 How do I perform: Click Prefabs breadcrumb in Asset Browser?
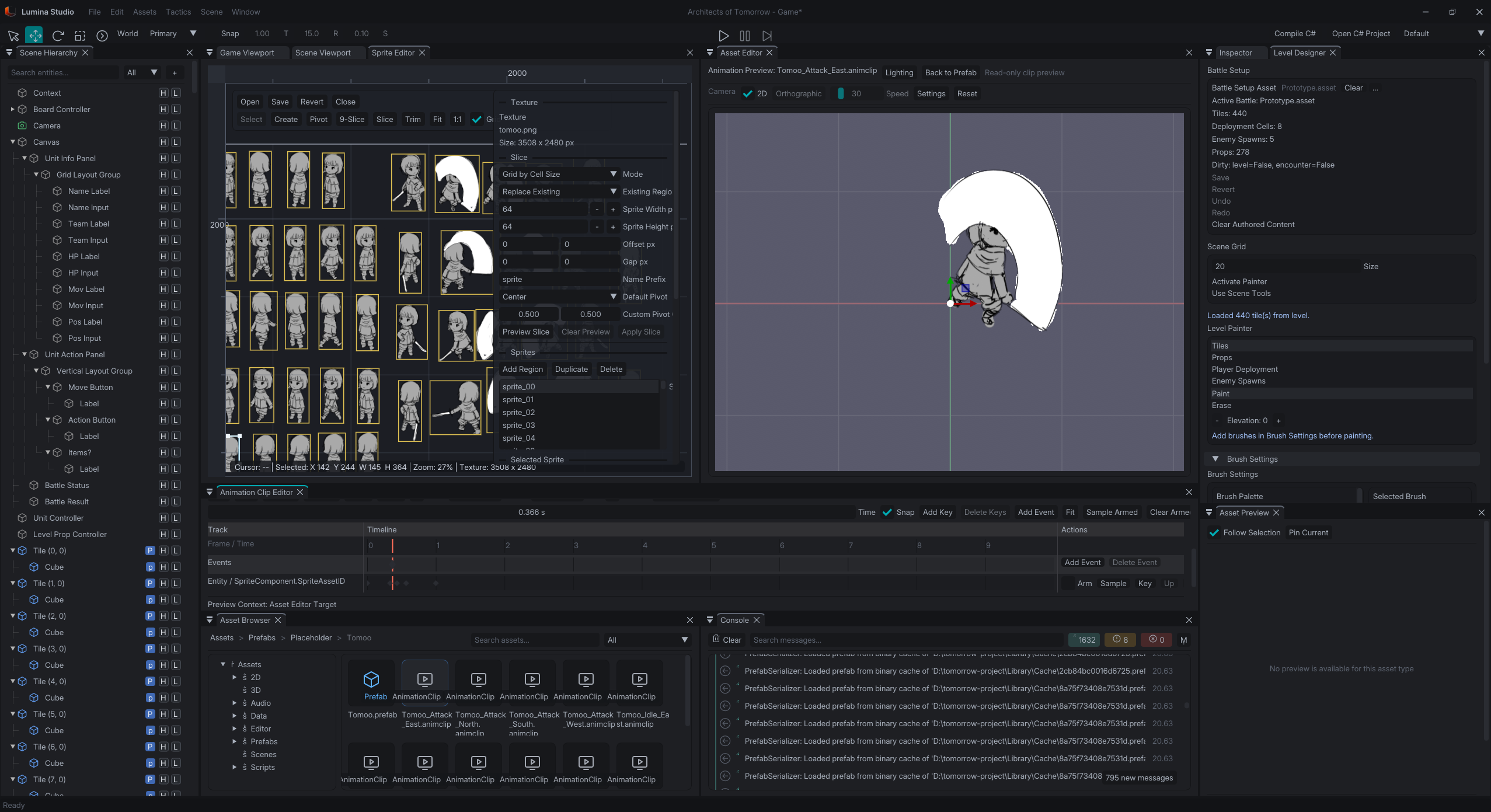262,637
